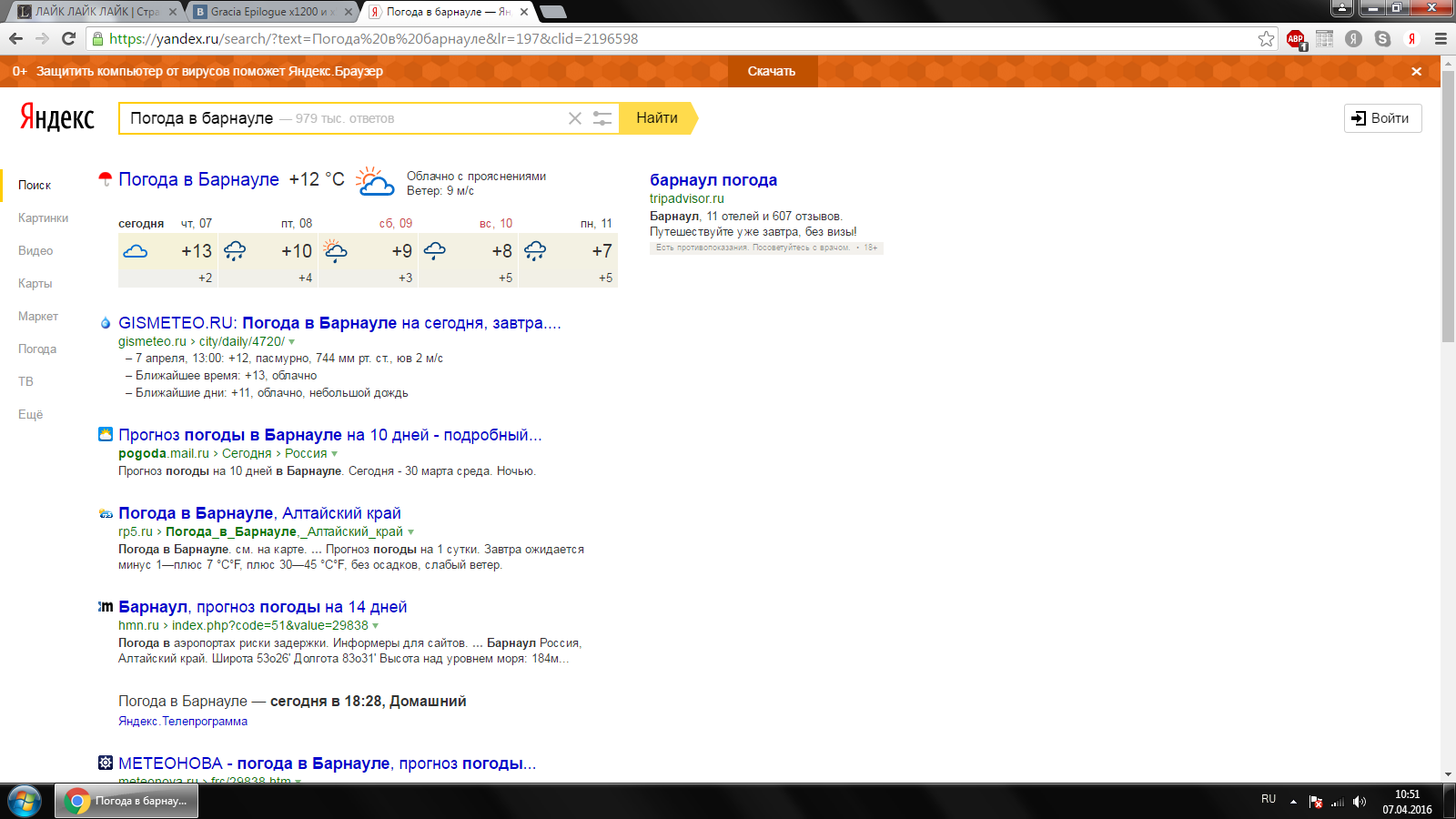Open Барнаул, прогноз погоды на 14 дней link
This screenshot has width=1456, height=819.
coord(263,607)
